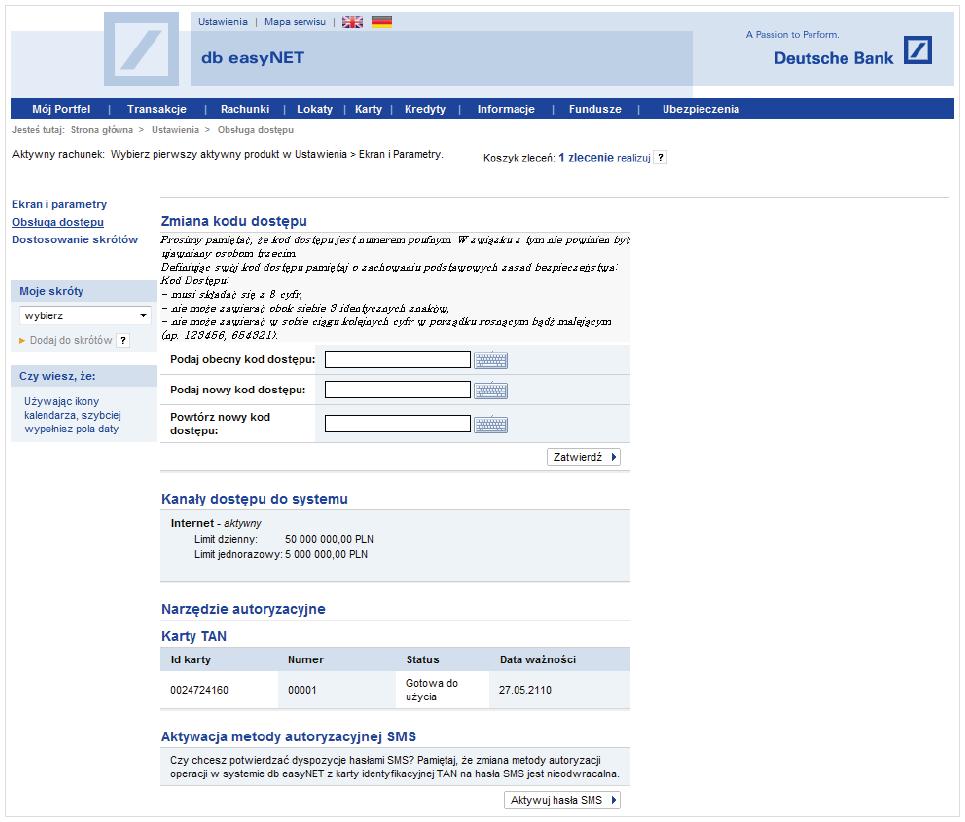Open Obsługa dostępu sidebar link
The height and width of the screenshot is (822, 965).
58,222
